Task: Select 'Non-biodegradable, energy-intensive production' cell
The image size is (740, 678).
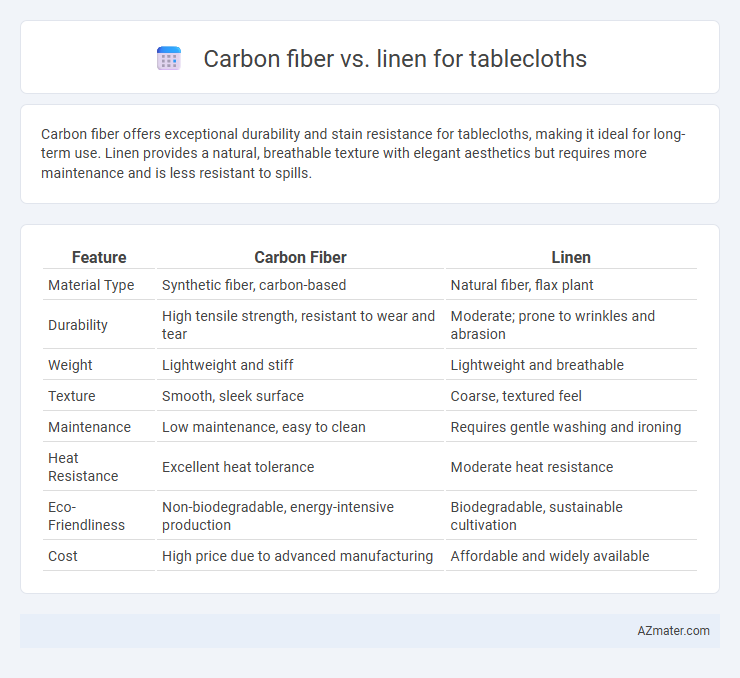Action: 300,516
